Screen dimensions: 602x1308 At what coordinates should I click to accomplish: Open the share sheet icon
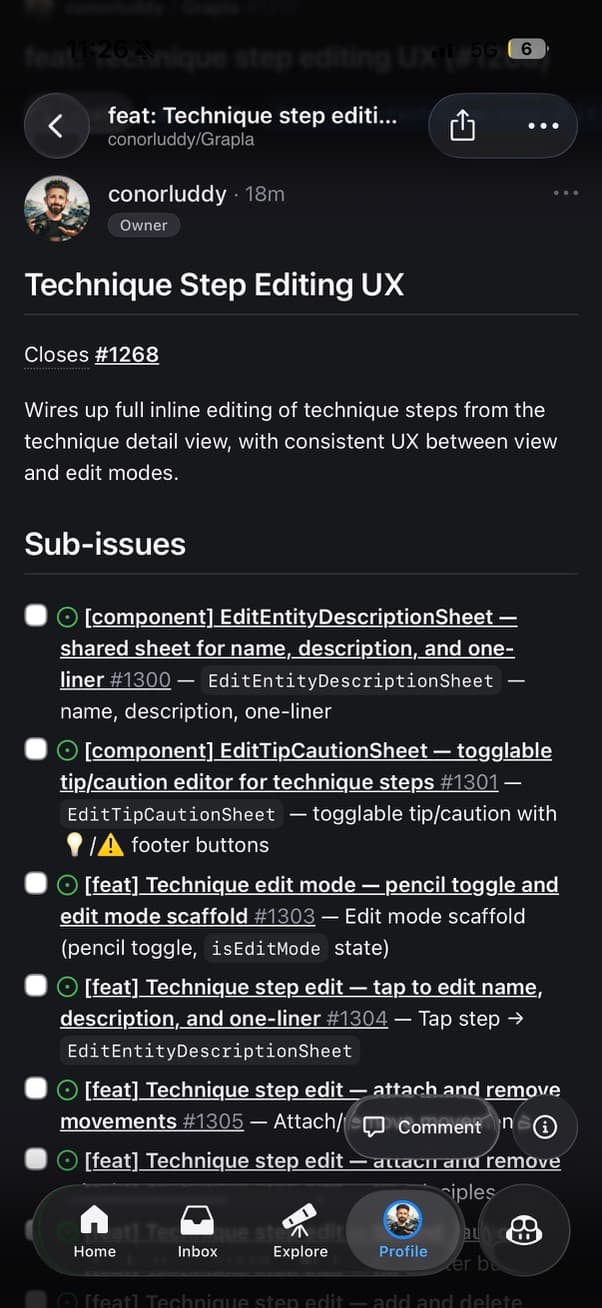click(x=462, y=126)
